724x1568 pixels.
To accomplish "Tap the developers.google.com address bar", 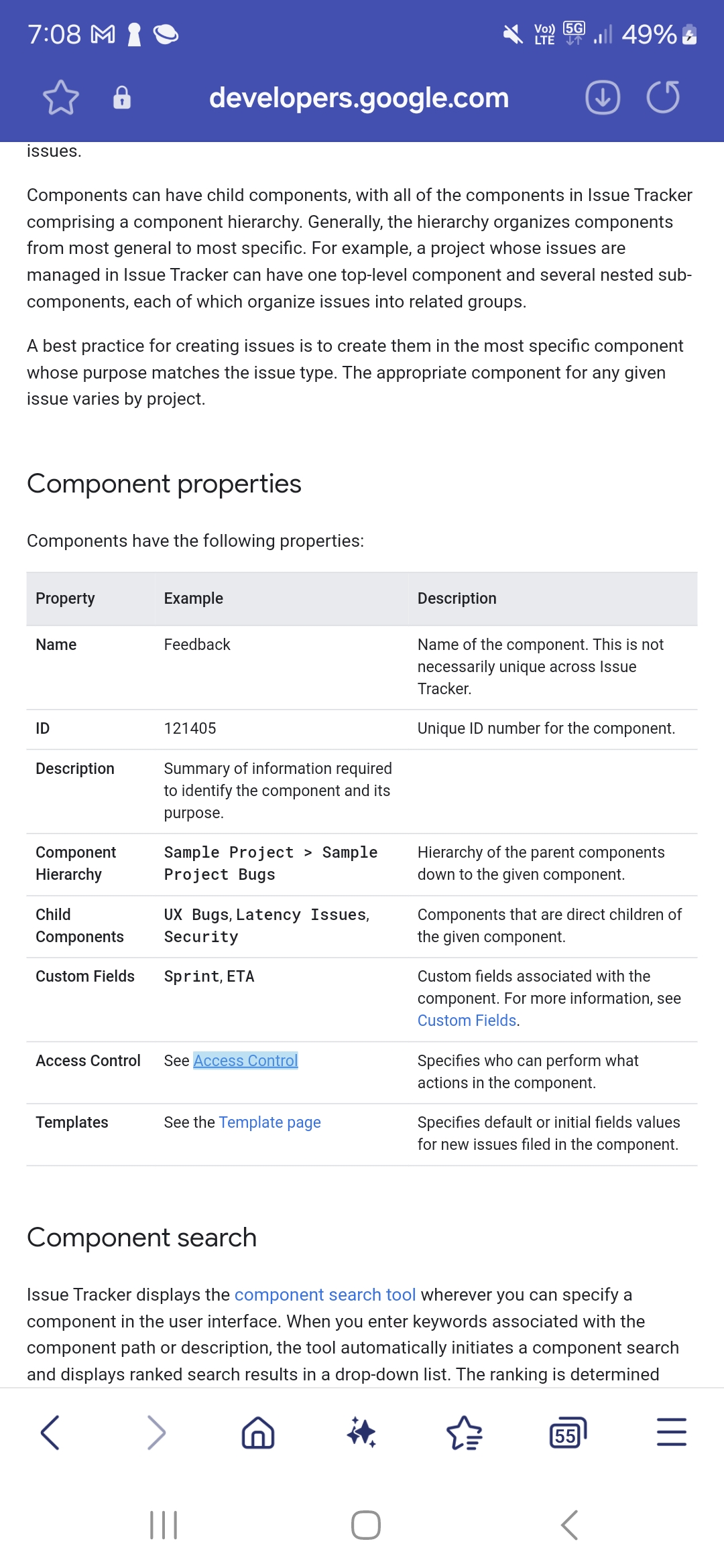I will [x=359, y=98].
